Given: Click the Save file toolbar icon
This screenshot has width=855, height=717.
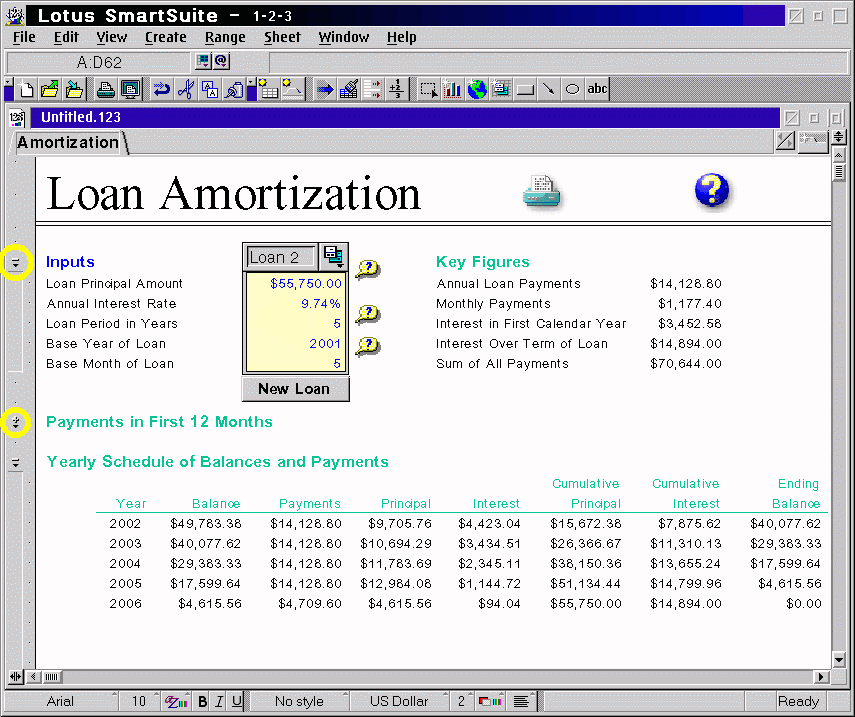Looking at the screenshot, I should pyautogui.click(x=74, y=89).
